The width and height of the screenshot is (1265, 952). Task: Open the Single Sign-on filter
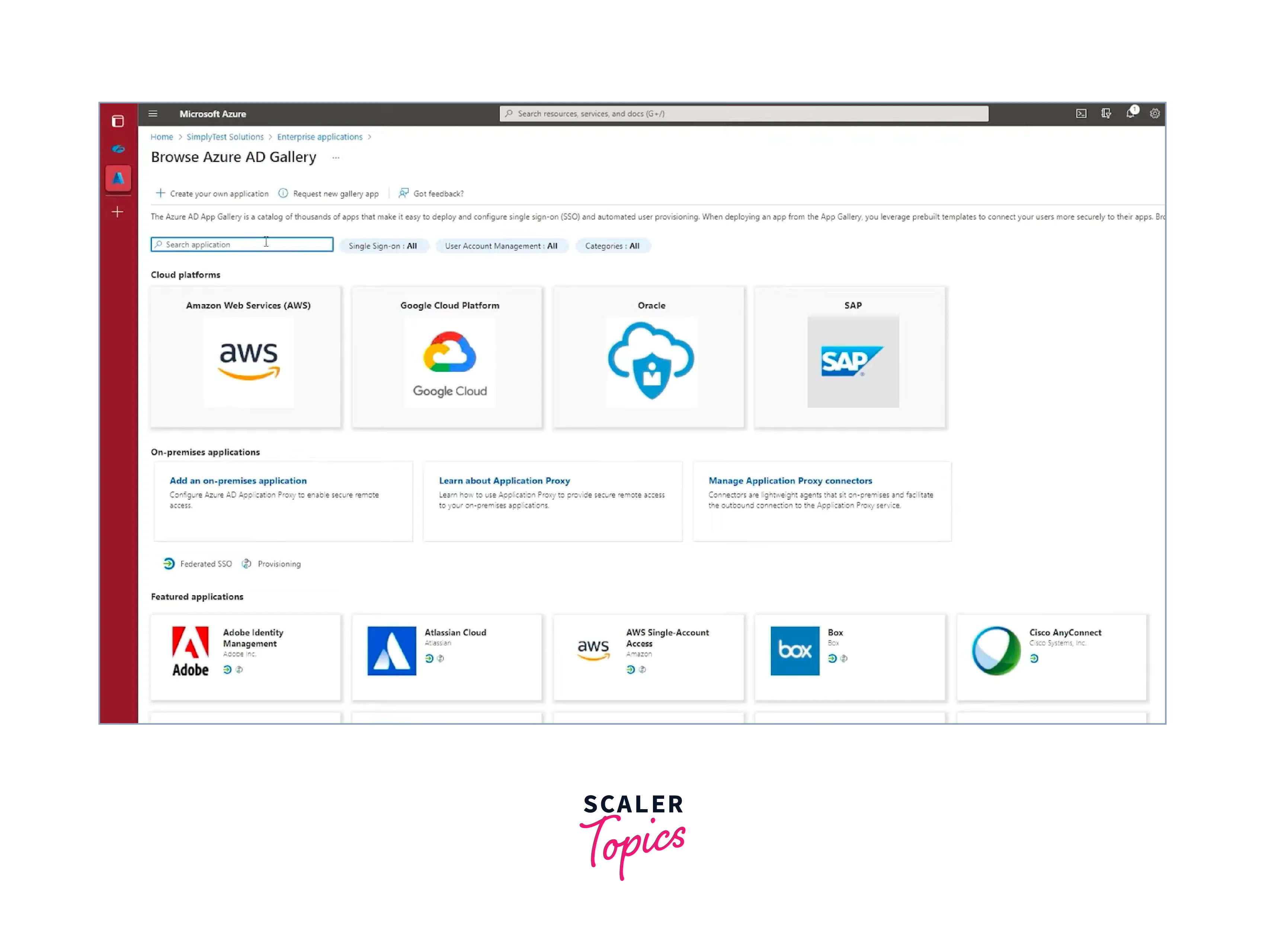coord(383,246)
